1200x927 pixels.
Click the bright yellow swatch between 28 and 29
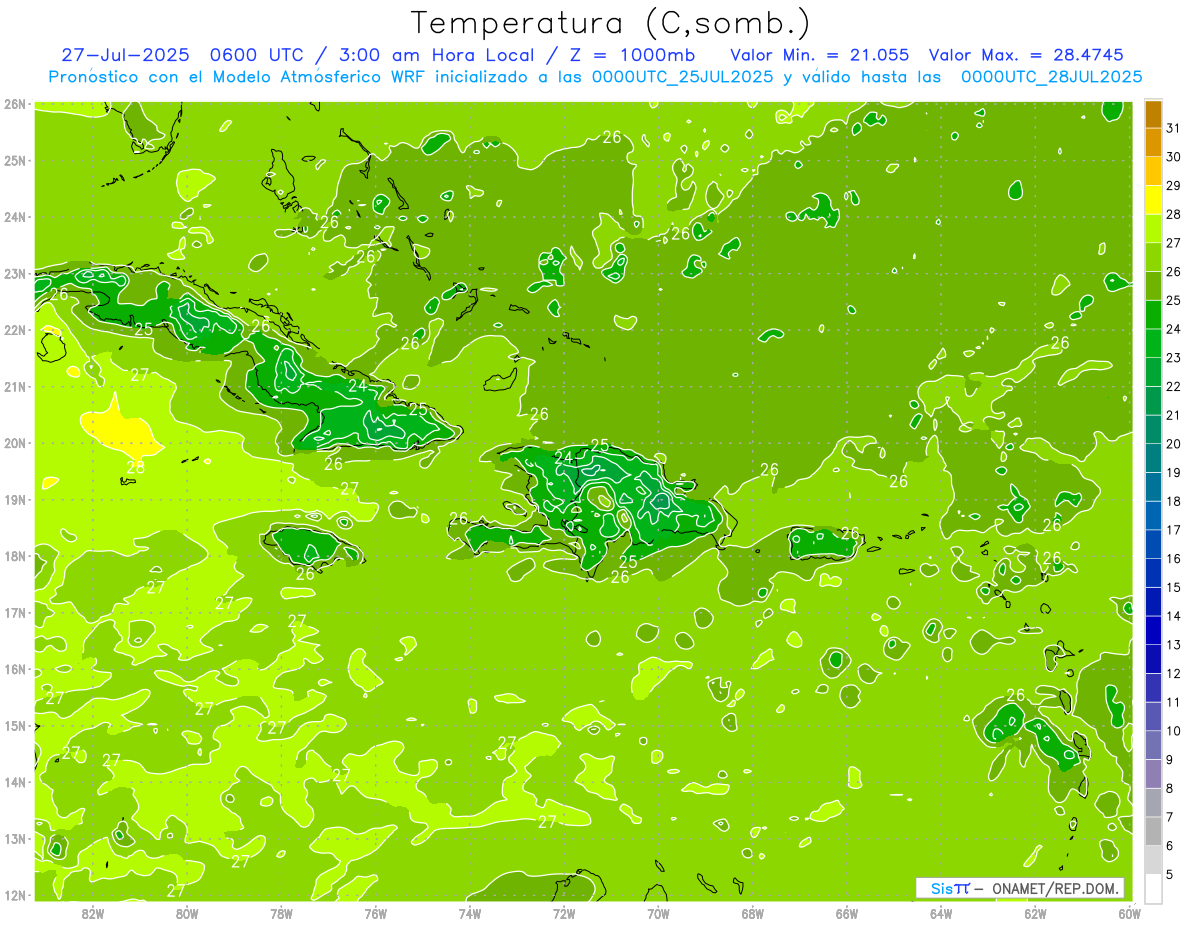[1153, 199]
